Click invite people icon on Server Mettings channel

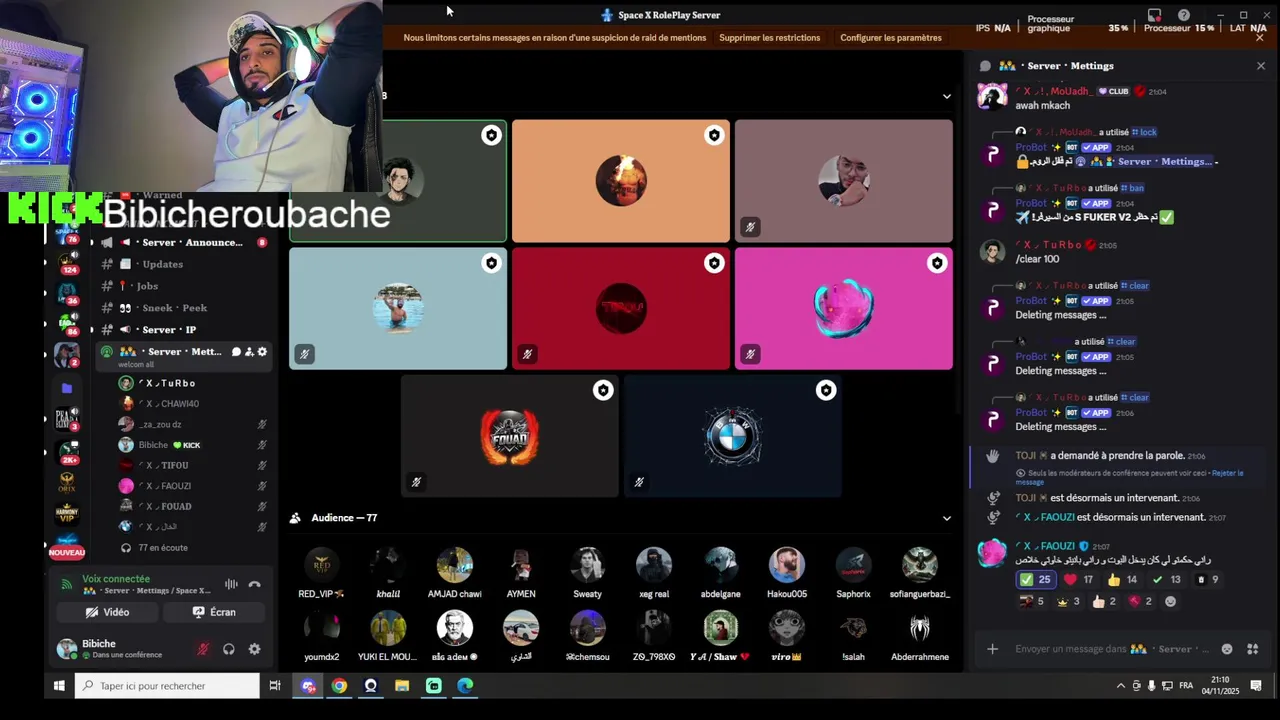249,352
